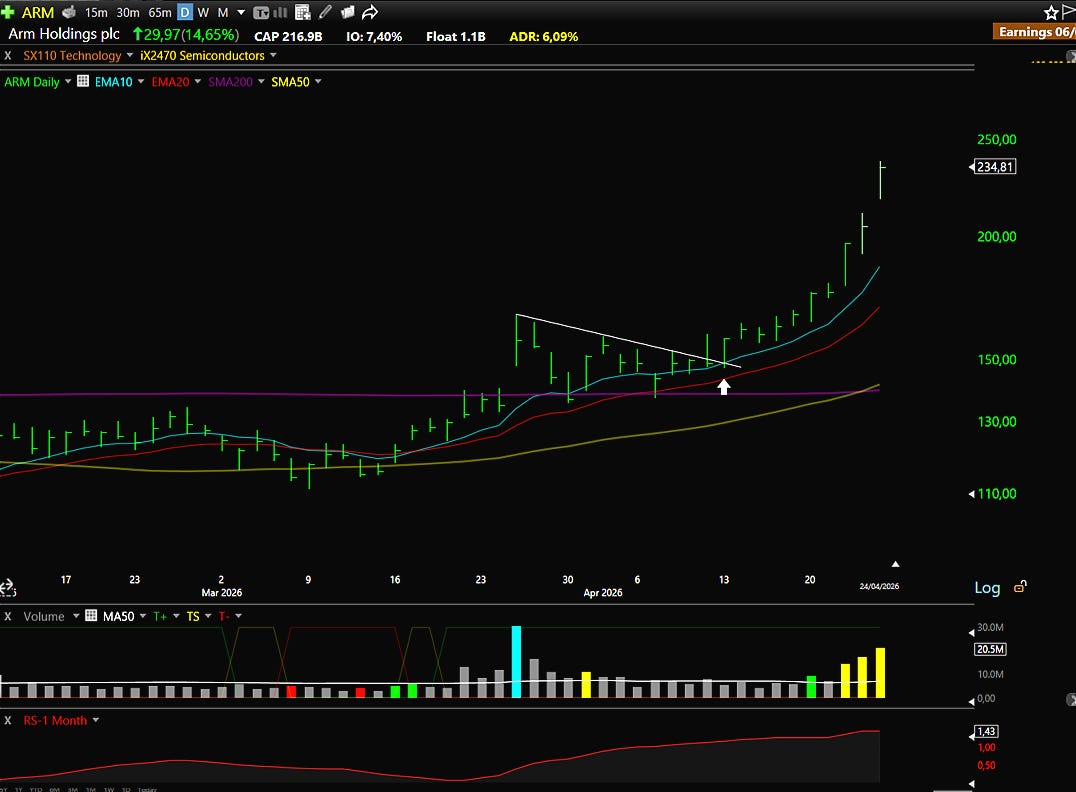Viewport: 1076px width, 792px height.
Task: Open the add data table icon
Action: pyautogui.click(x=303, y=12)
